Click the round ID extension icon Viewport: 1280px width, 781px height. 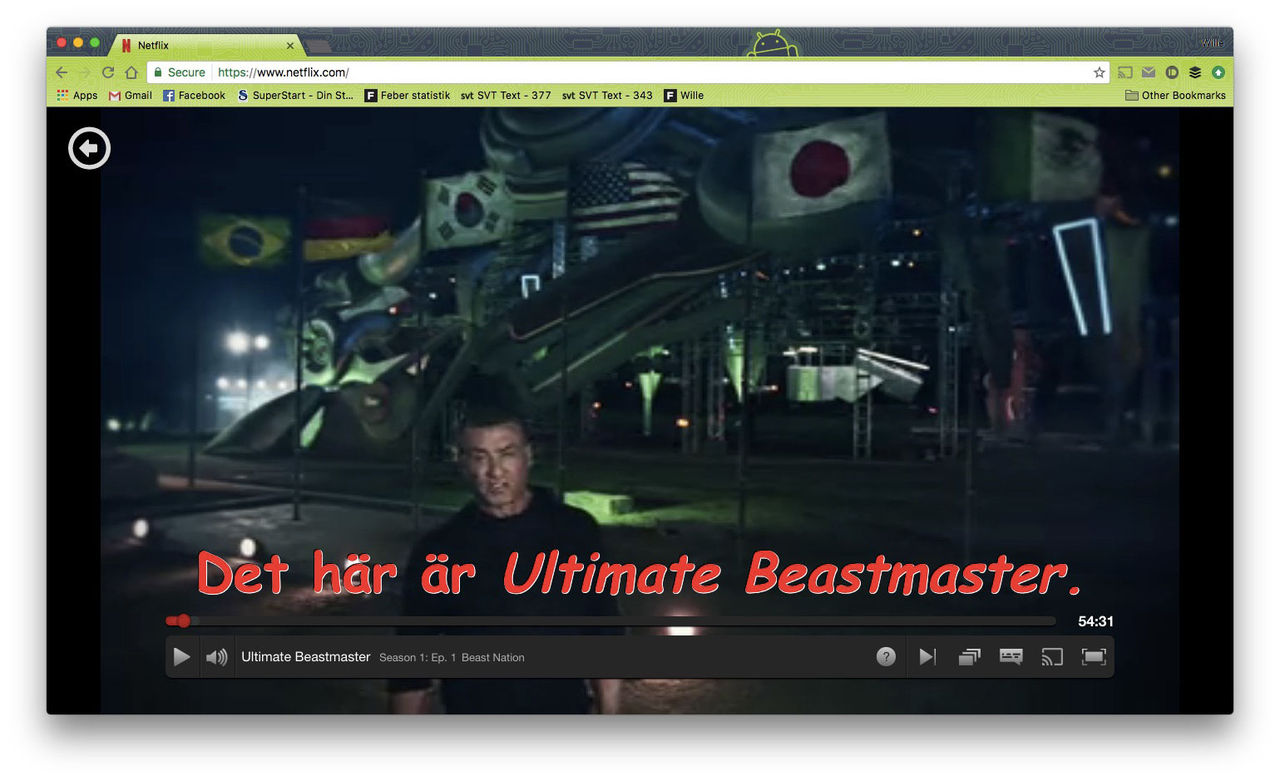pyautogui.click(x=1171, y=72)
